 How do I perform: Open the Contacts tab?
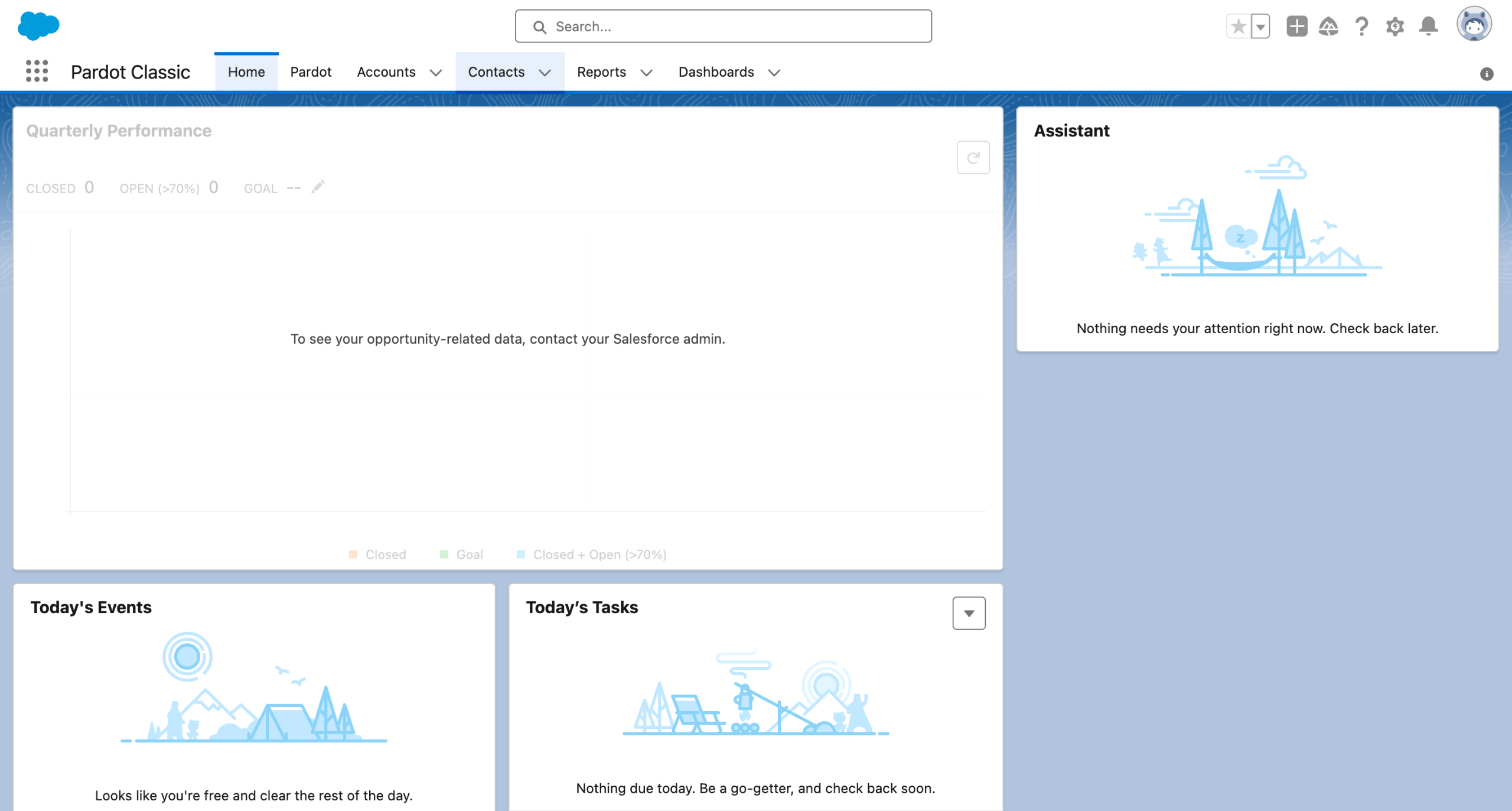click(496, 72)
